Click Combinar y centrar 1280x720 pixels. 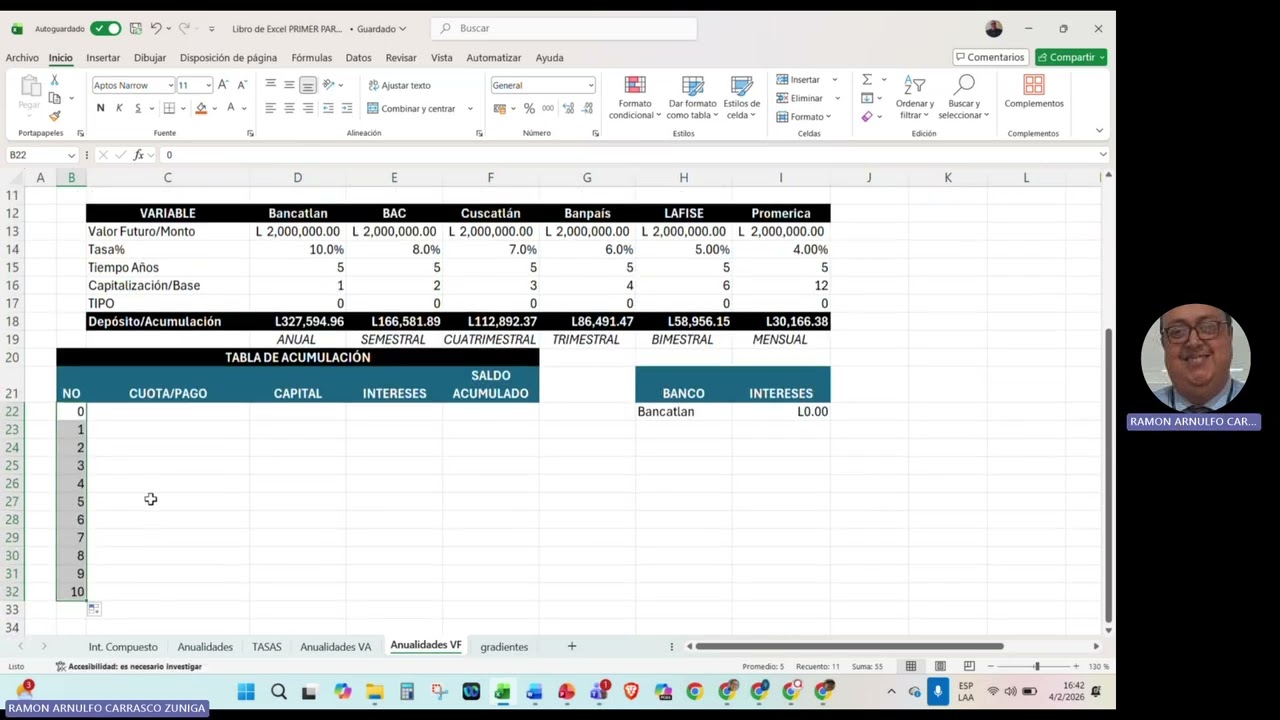[411, 108]
